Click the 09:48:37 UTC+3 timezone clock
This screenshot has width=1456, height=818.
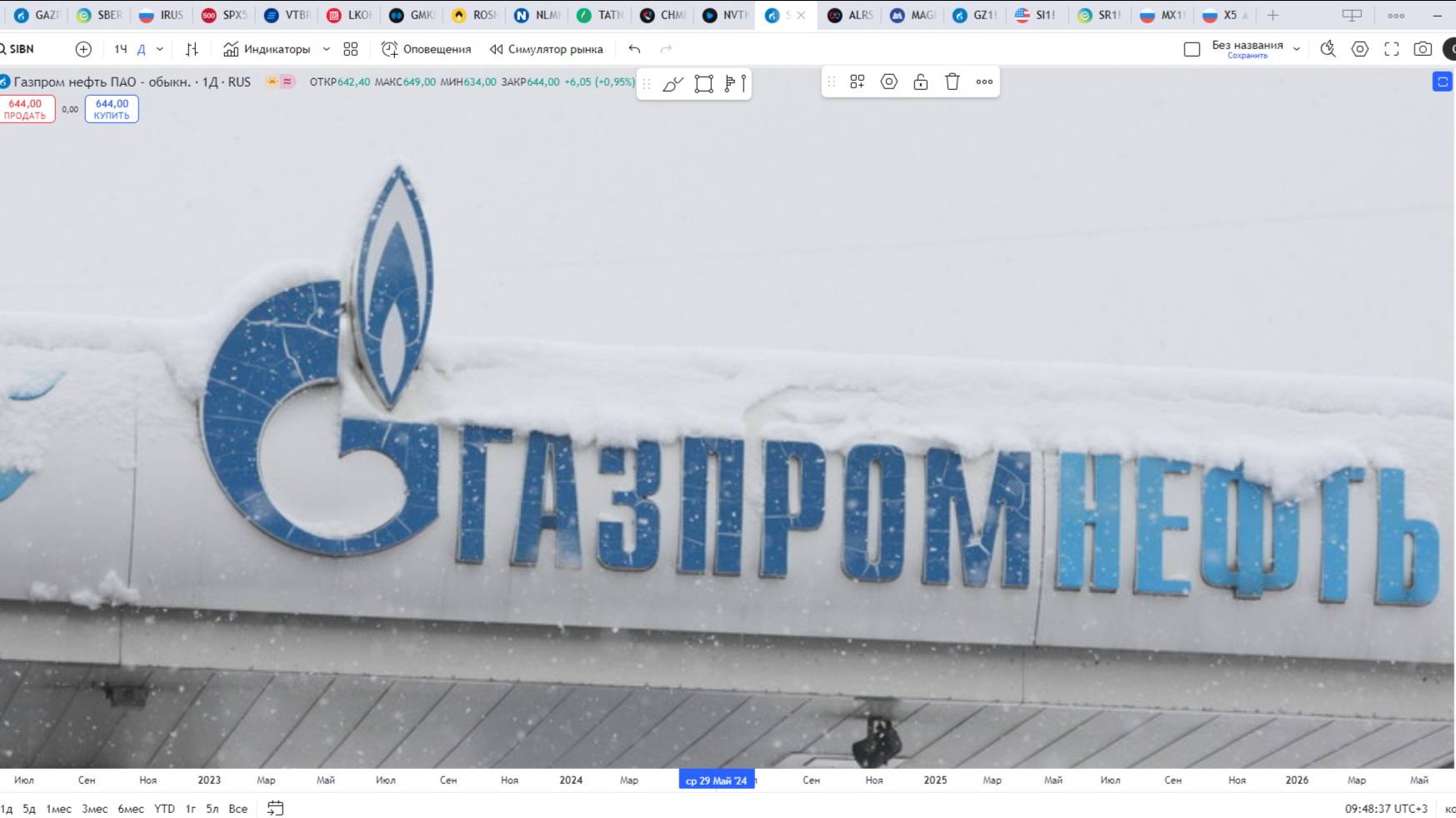click(1386, 809)
